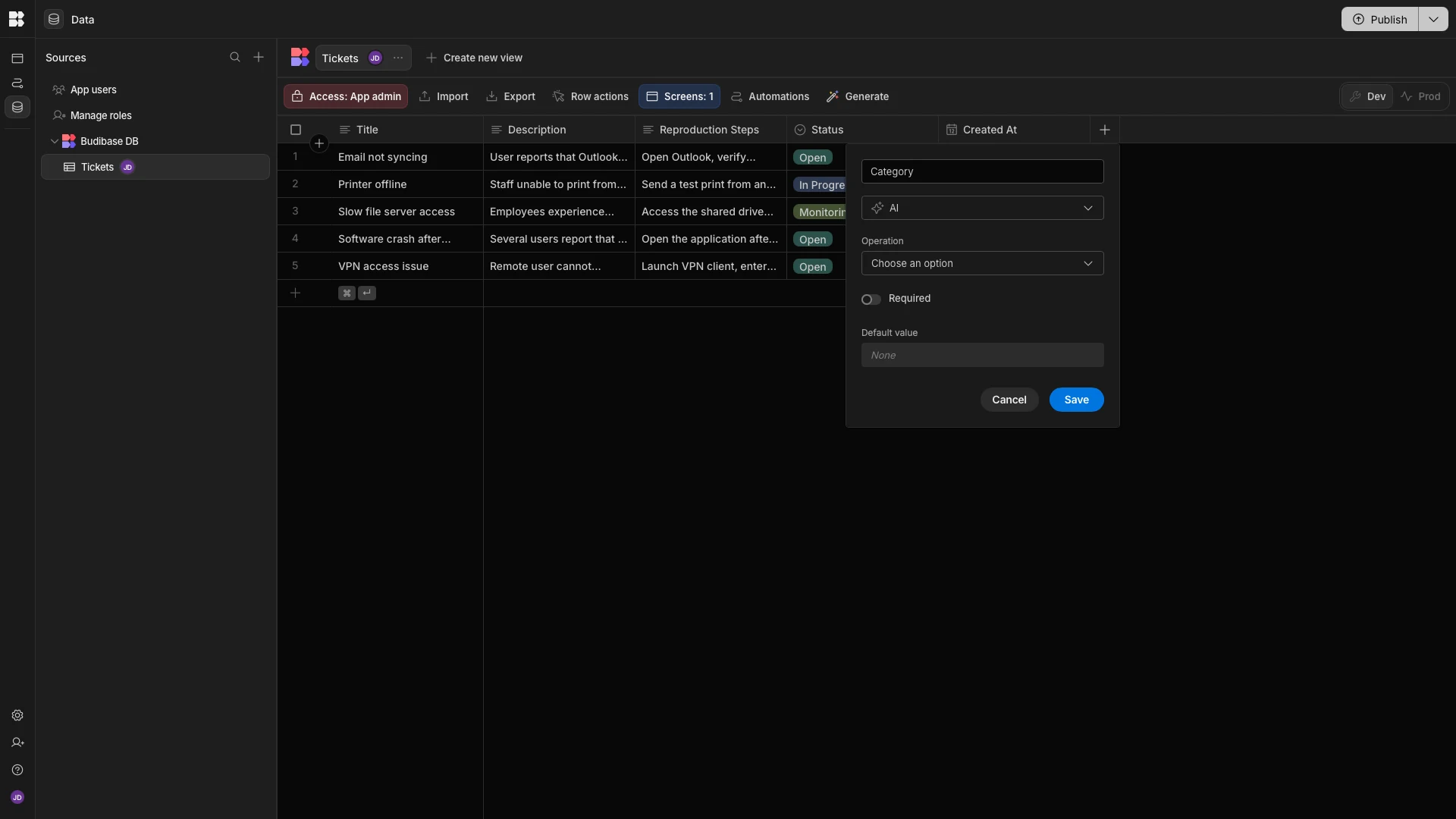Click the search sources magnifier icon
1456x819 pixels.
pyautogui.click(x=235, y=58)
